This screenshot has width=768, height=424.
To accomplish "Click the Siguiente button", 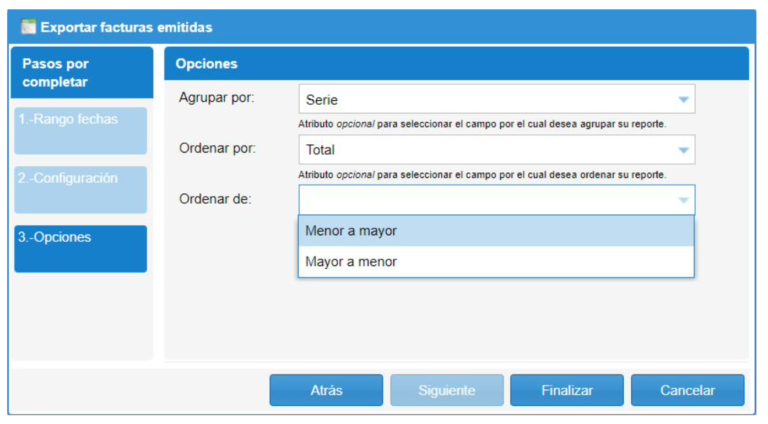I will coord(446,390).
